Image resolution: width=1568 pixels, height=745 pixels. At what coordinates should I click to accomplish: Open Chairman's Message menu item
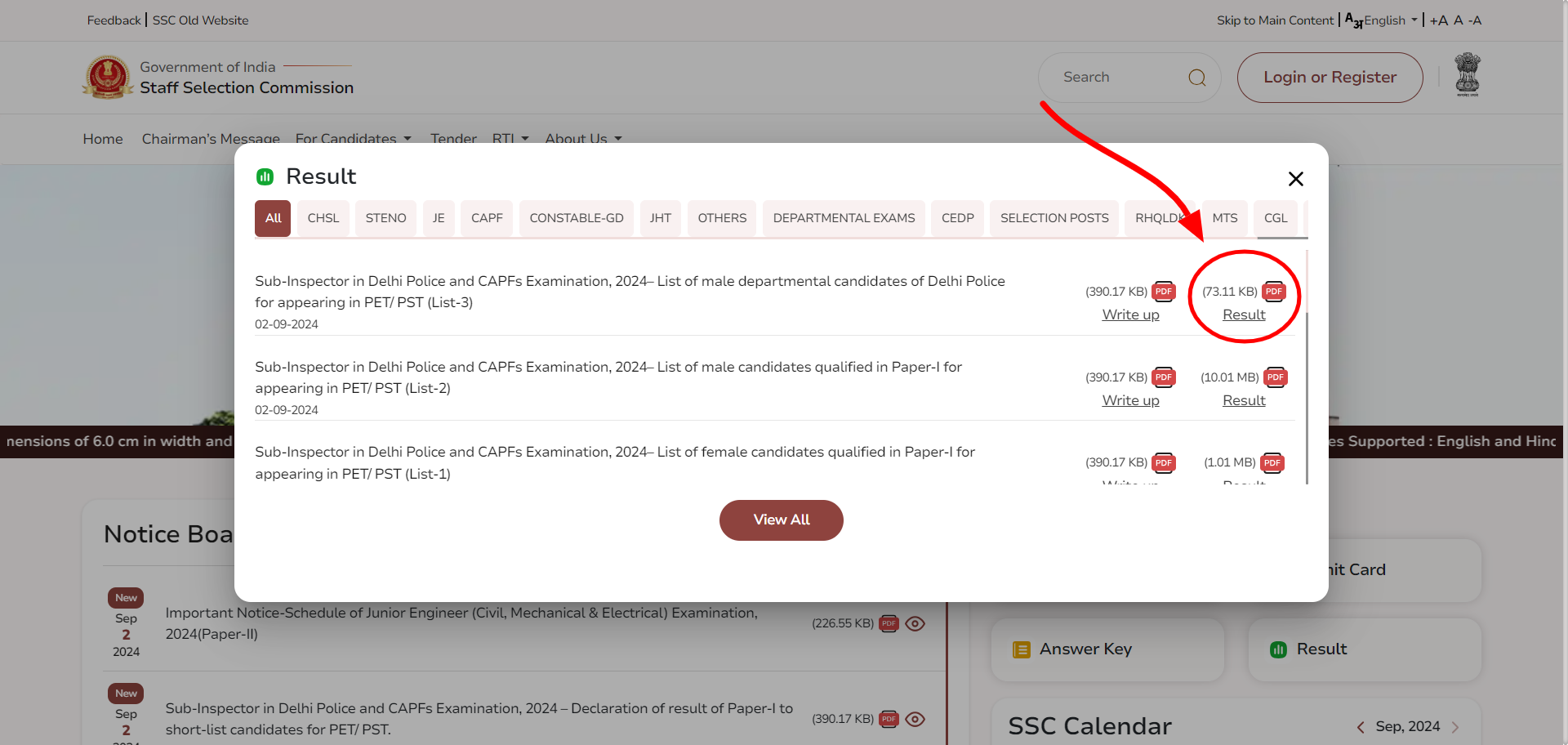pos(211,139)
